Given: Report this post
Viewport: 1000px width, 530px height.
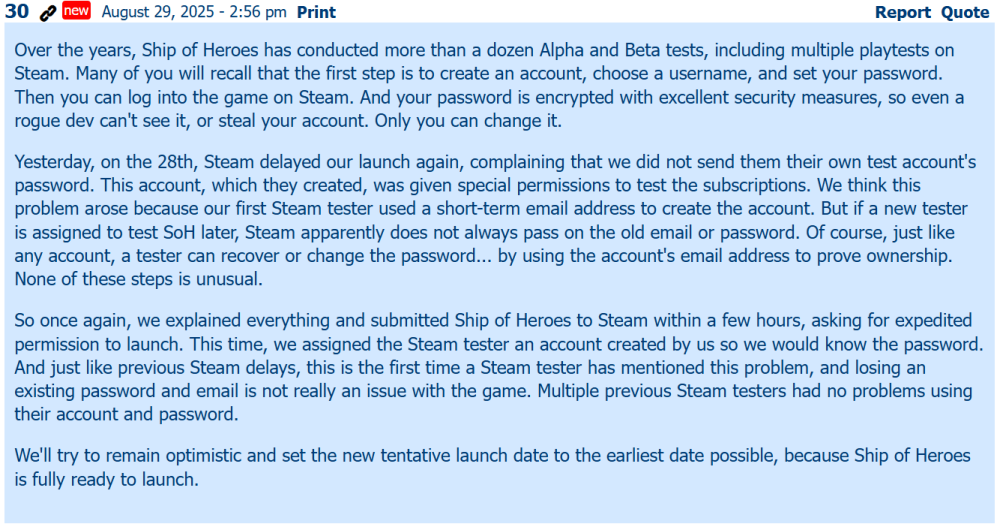Looking at the screenshot, I should click(903, 13).
